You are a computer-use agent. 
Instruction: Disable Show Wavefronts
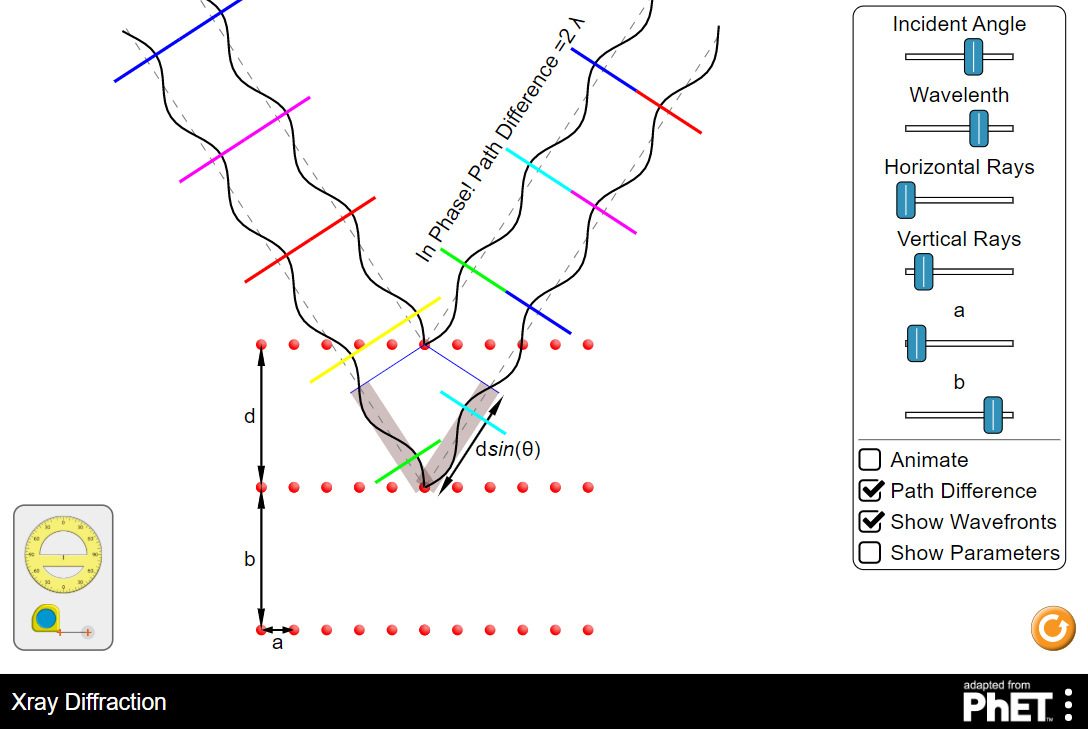(x=870, y=521)
